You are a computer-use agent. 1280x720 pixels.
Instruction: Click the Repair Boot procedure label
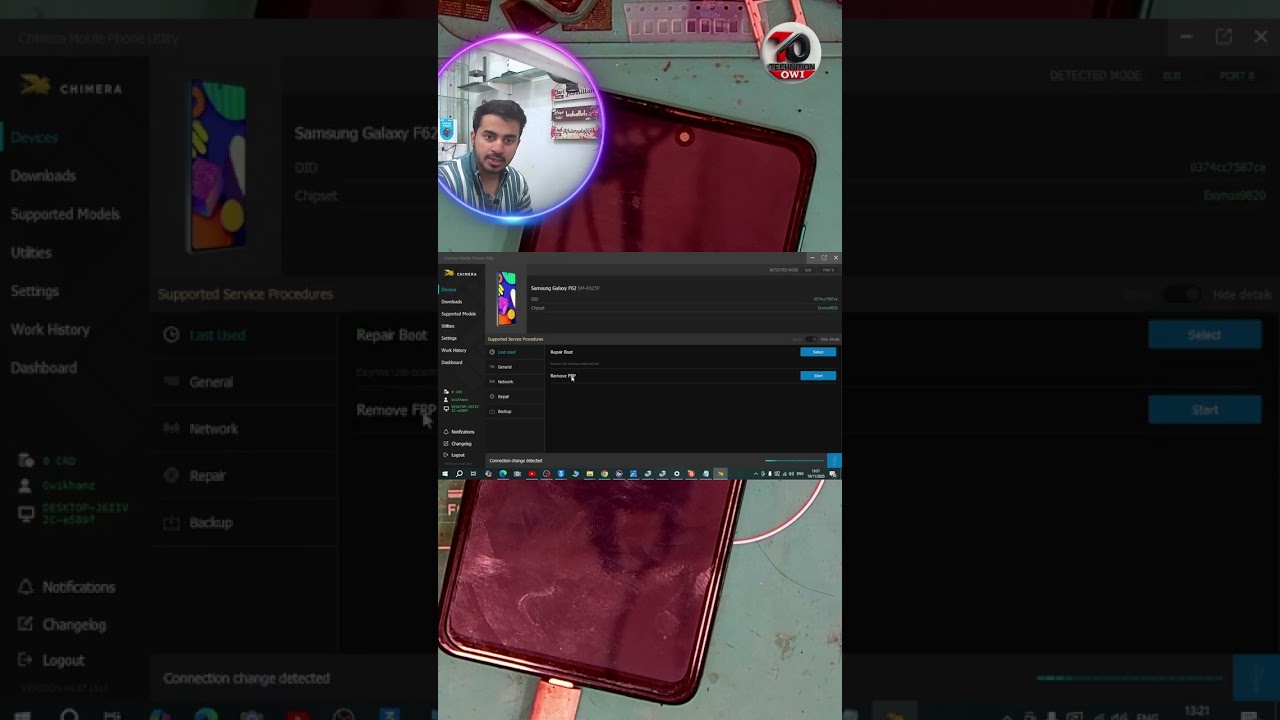tap(562, 352)
